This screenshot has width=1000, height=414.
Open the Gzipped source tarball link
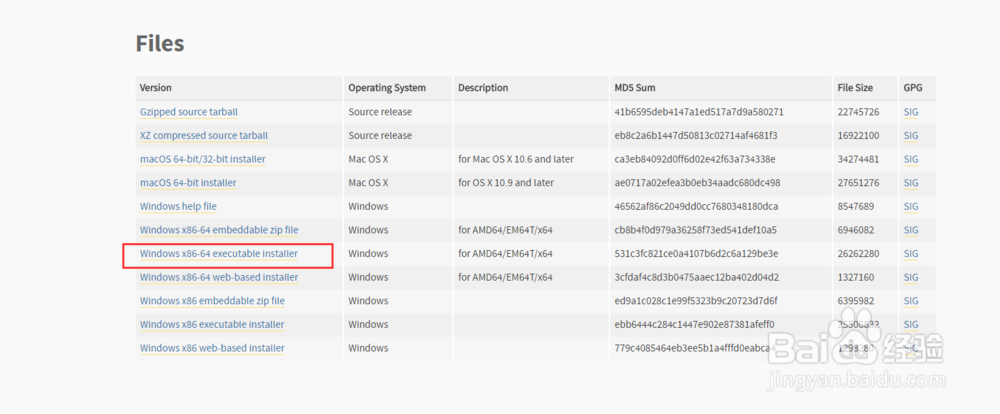[189, 112]
